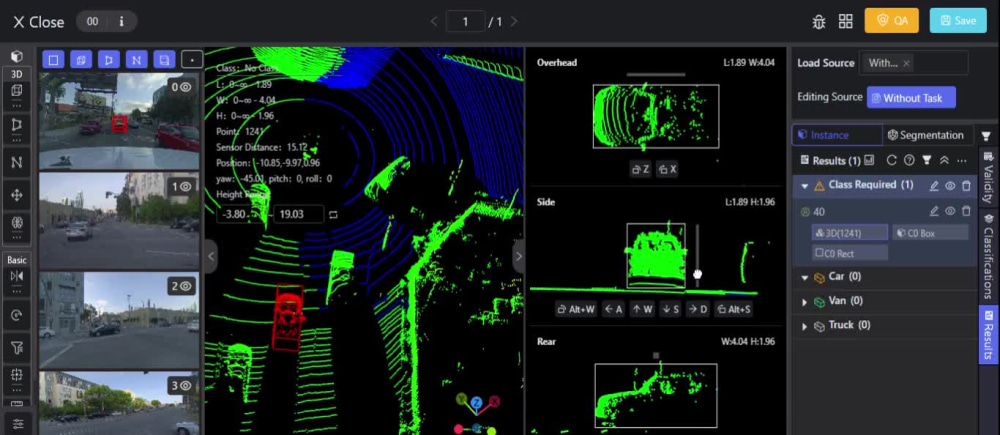Click the frame number input showing 1
This screenshot has height=435, width=1000.
pos(465,22)
